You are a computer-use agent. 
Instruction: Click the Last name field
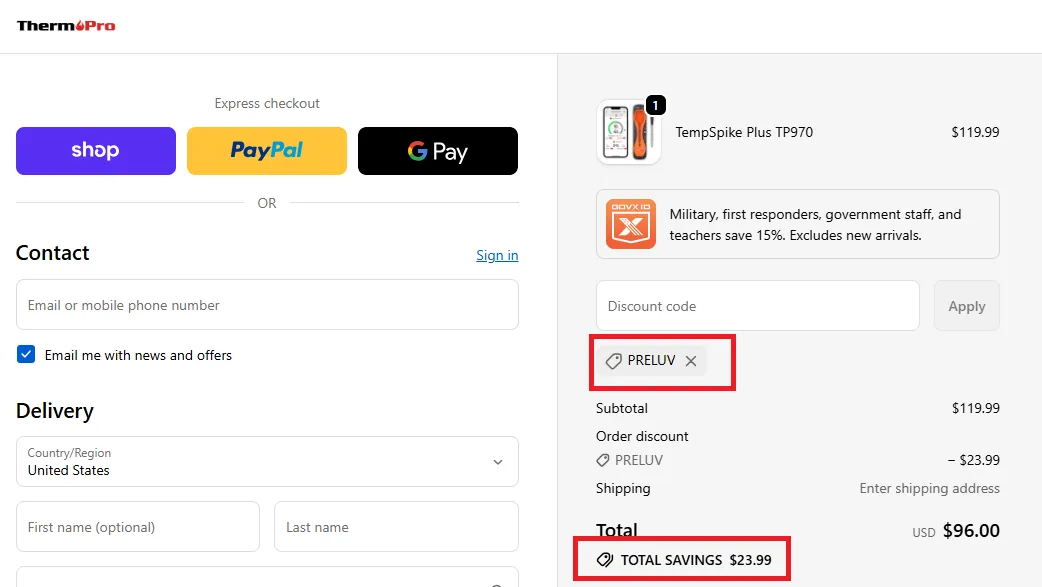(x=396, y=527)
